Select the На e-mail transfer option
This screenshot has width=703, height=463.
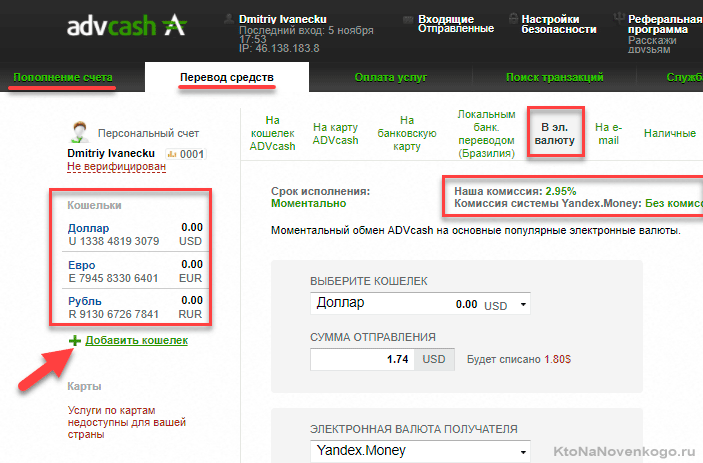[x=608, y=134]
